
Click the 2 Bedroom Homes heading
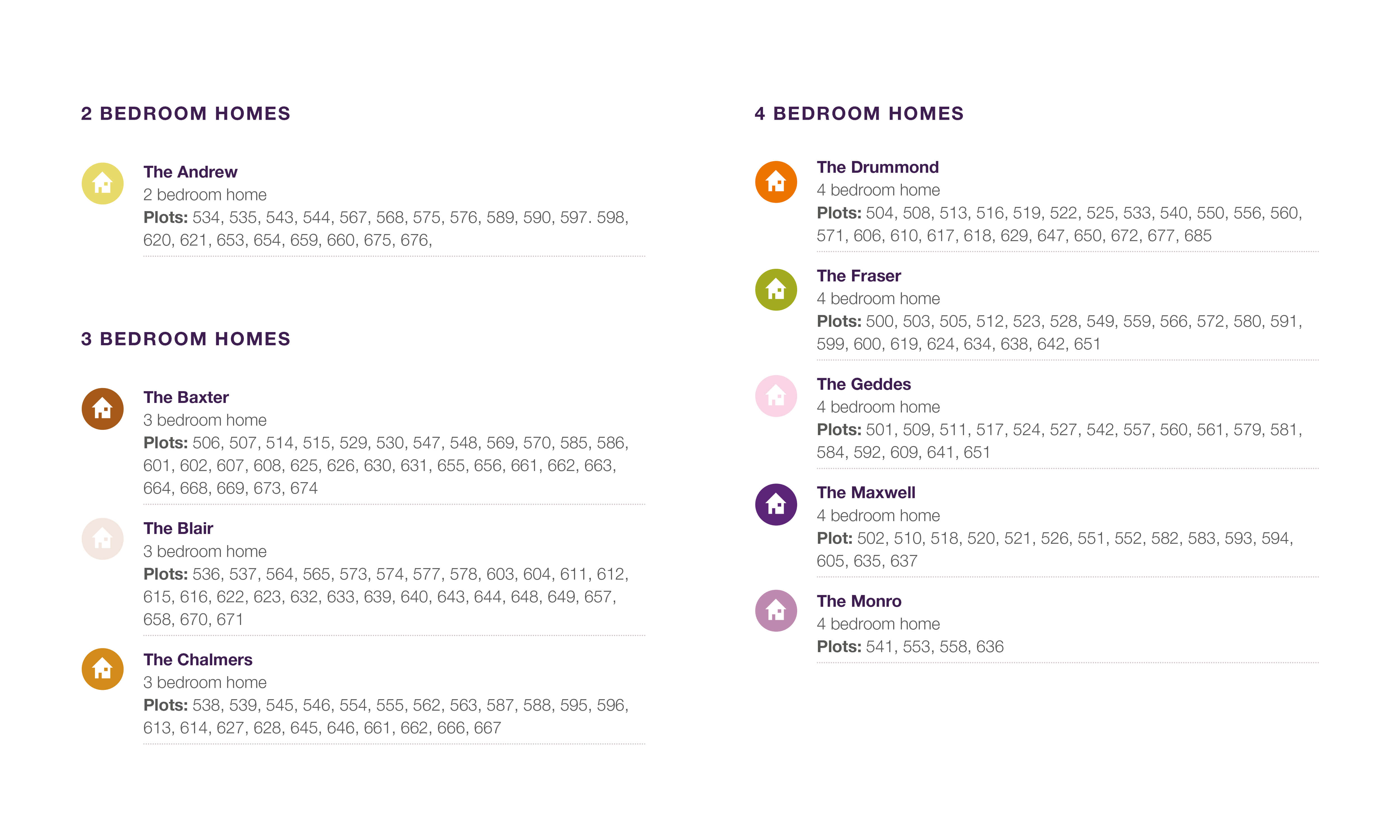[186, 113]
